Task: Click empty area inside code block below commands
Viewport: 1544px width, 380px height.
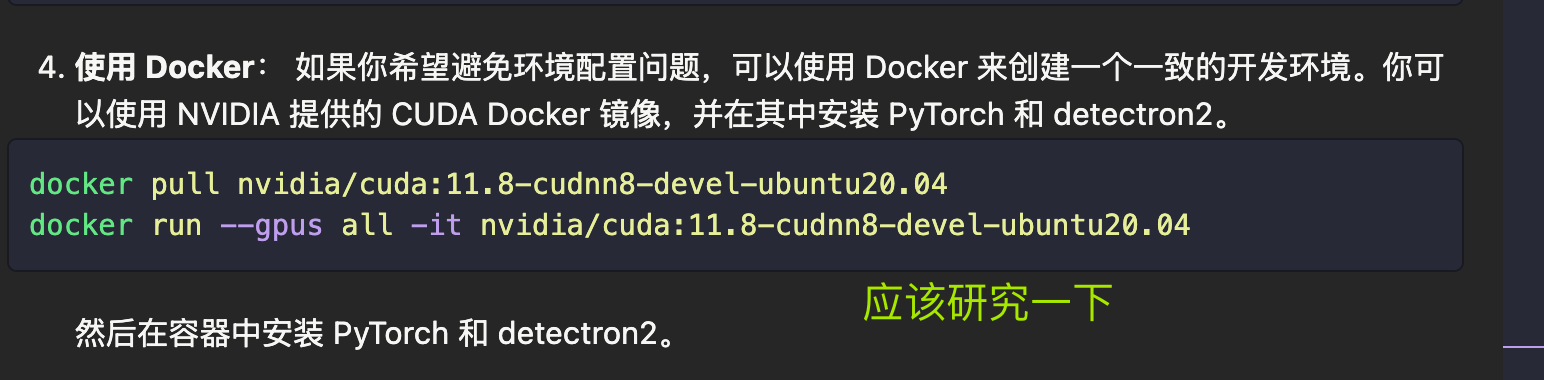Action: (735, 255)
